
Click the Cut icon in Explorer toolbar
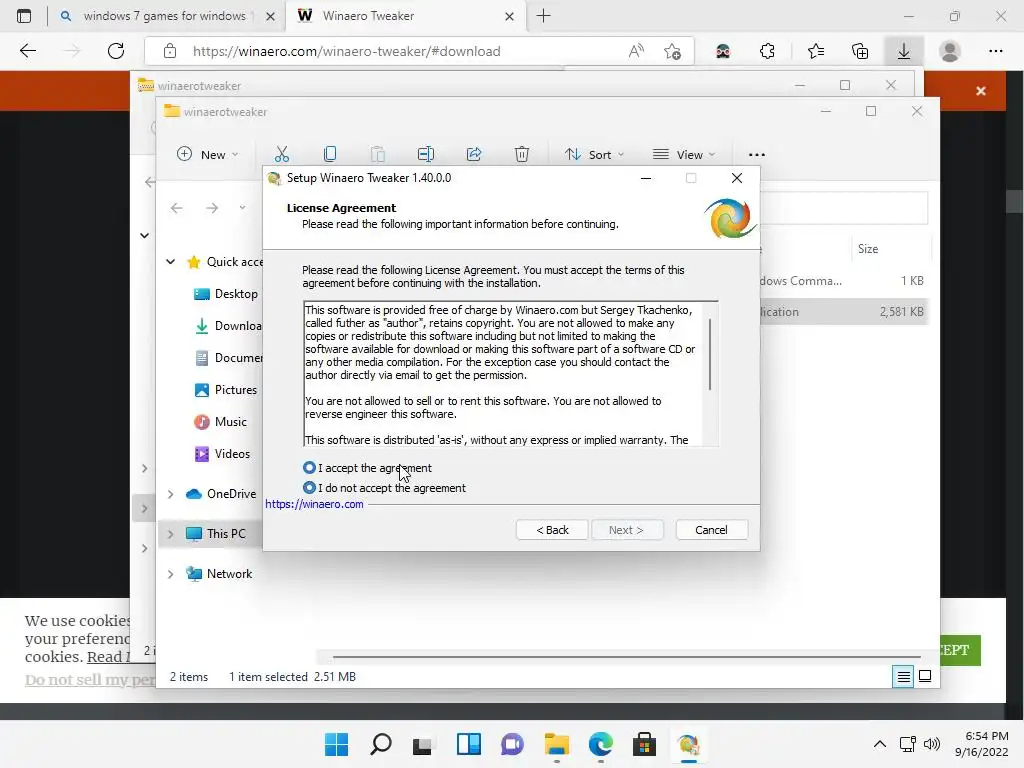click(x=281, y=154)
